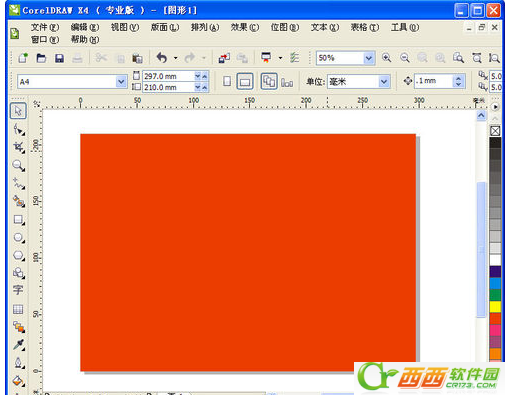Screen dimensions: 505x395
Task: Select the Rectangle tool
Action: 18,220
